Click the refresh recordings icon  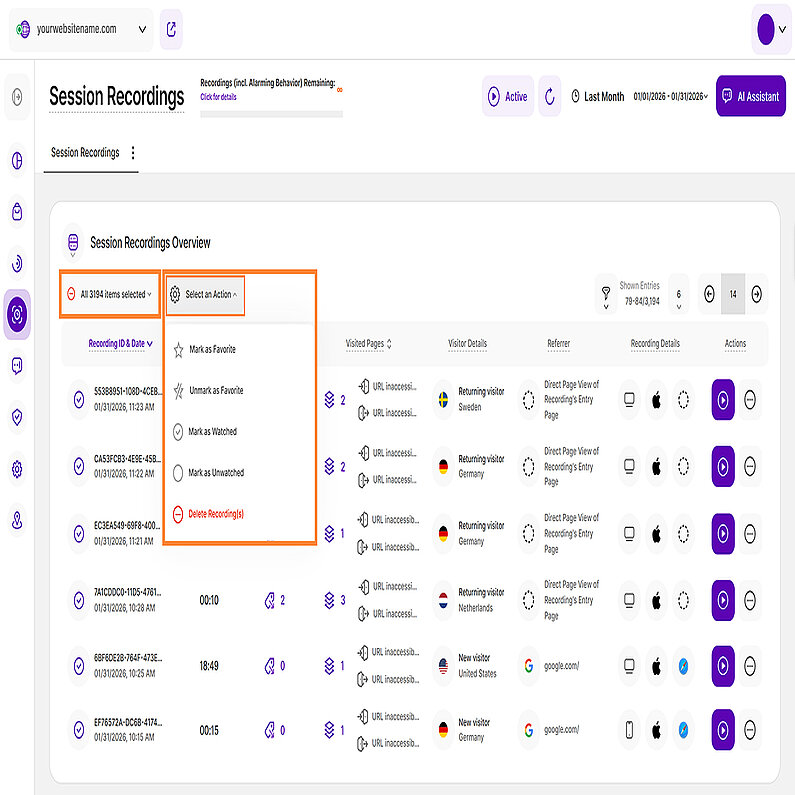[x=549, y=96]
